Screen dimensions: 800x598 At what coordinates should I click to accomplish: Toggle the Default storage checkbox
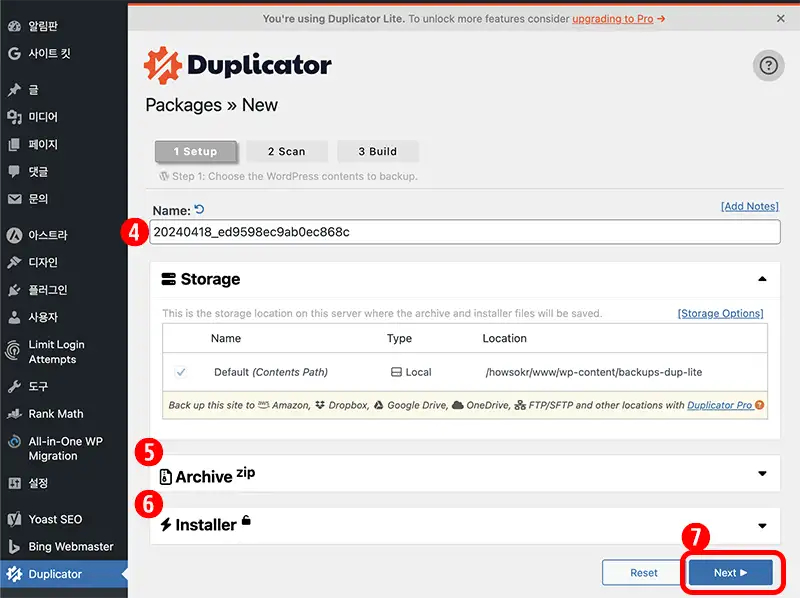click(181, 372)
